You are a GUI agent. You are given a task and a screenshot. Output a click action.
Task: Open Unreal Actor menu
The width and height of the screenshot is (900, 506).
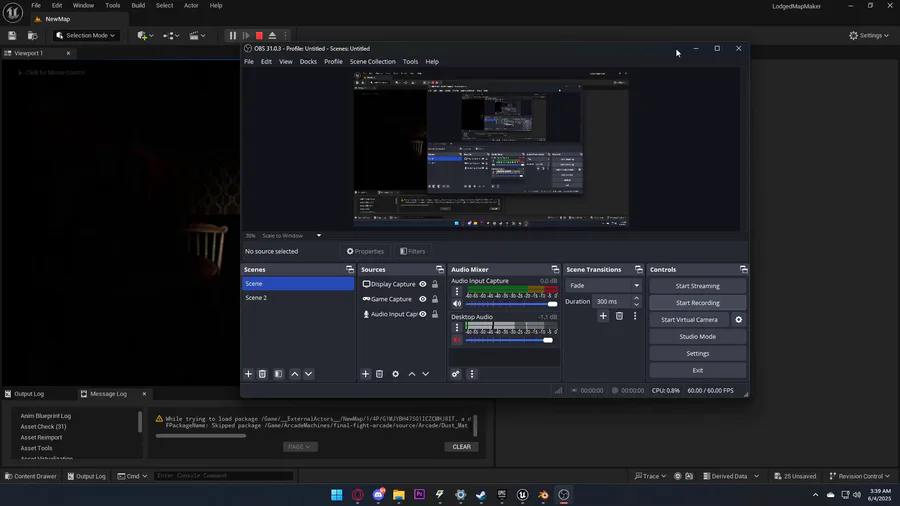tap(191, 5)
